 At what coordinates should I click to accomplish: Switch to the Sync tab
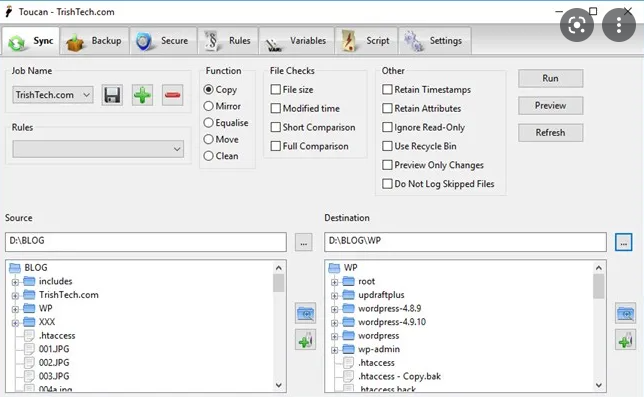pos(31,41)
